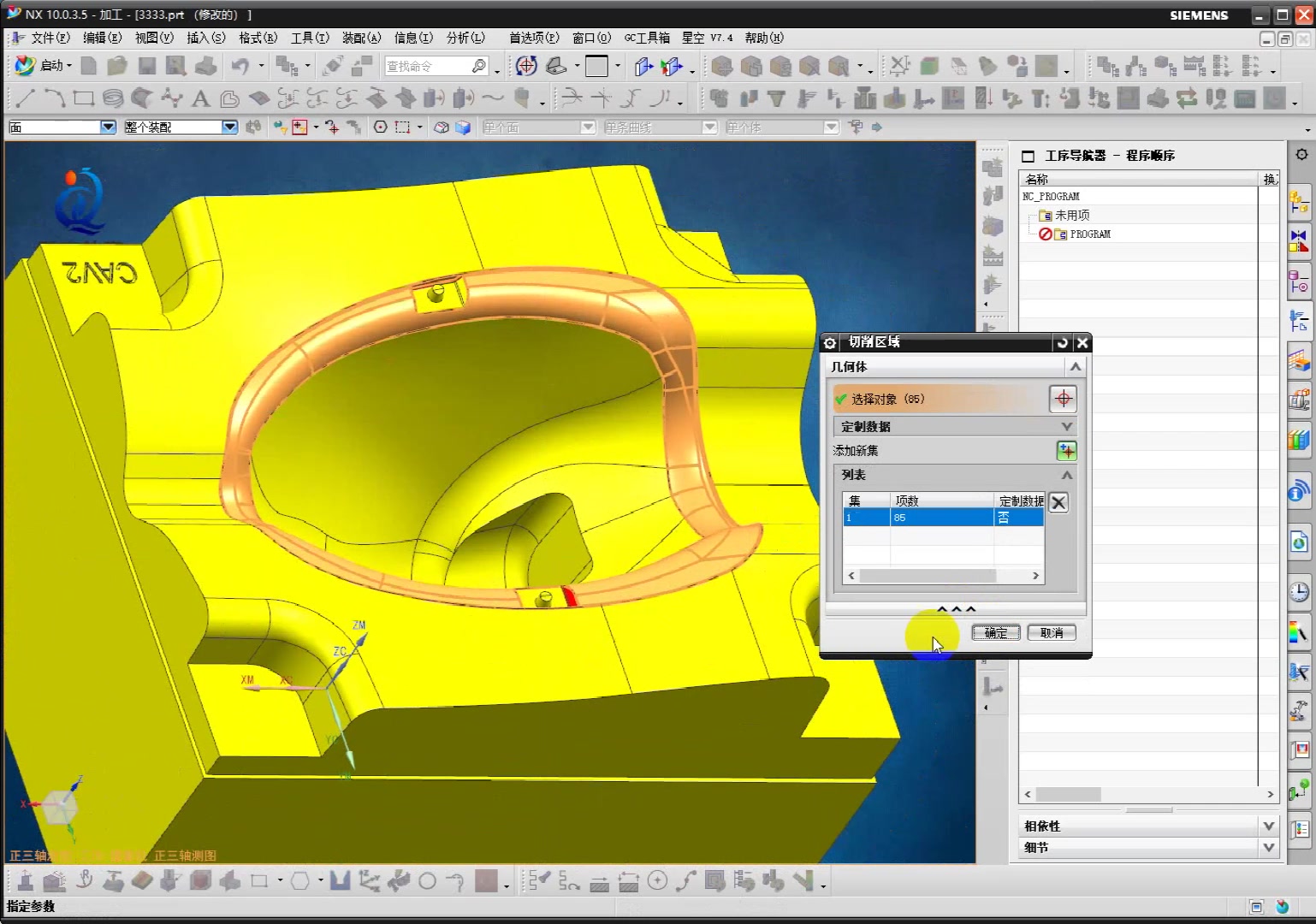Image resolution: width=1316 pixels, height=924 pixels.
Task: Expand the 相依性 panel
Action: [1268, 826]
